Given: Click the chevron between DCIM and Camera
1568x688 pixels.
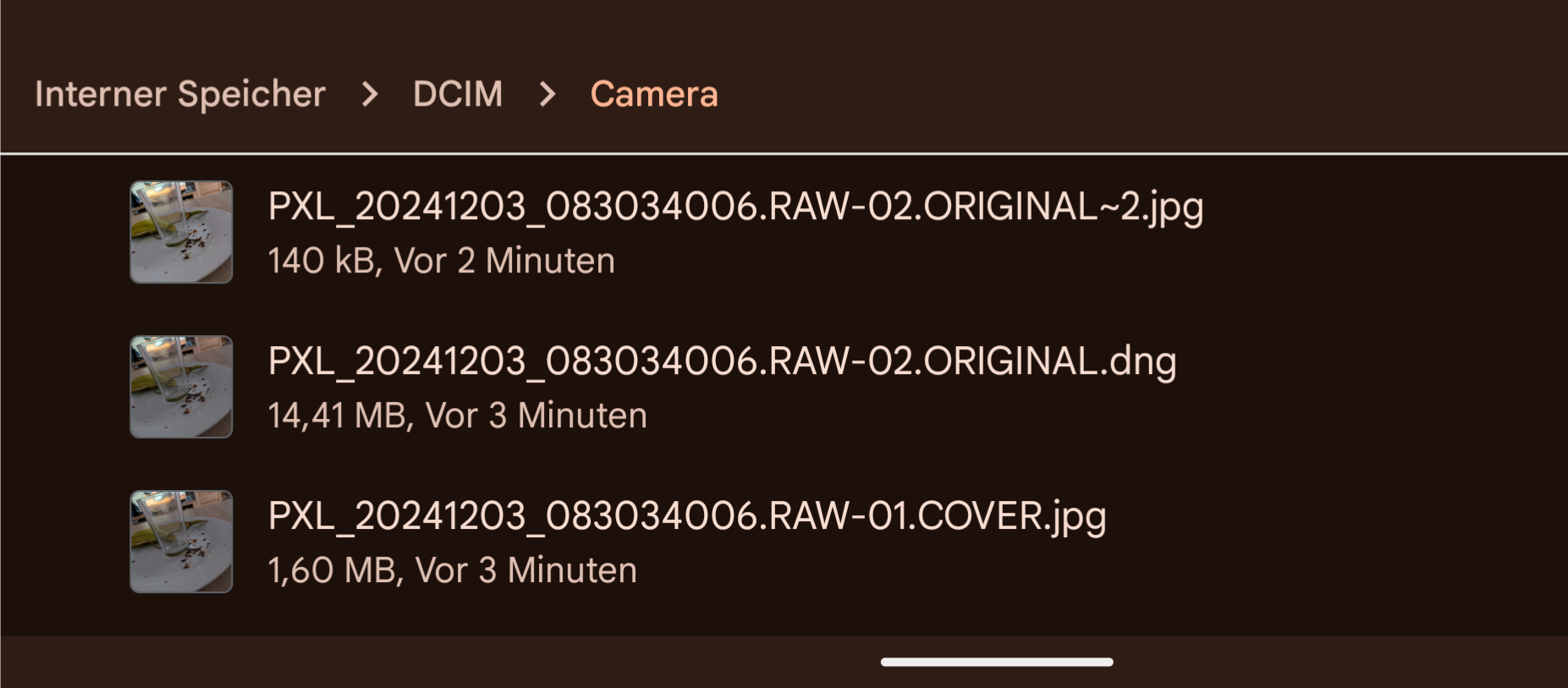Looking at the screenshot, I should pyautogui.click(x=547, y=94).
